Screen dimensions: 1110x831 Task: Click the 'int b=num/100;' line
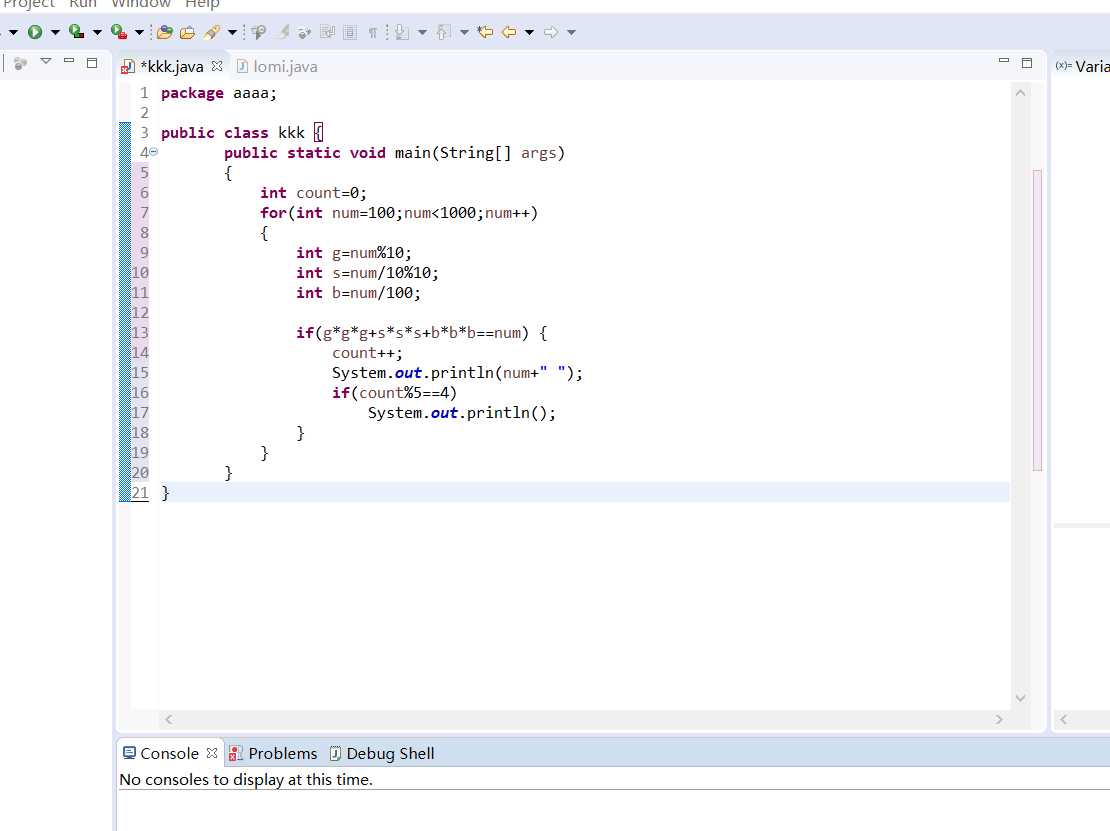pyautogui.click(x=358, y=292)
